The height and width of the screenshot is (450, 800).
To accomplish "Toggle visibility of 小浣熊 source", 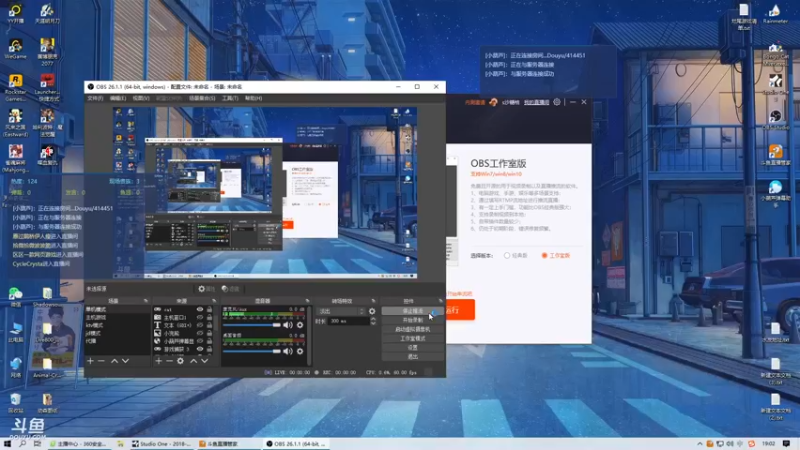I will coord(199,333).
